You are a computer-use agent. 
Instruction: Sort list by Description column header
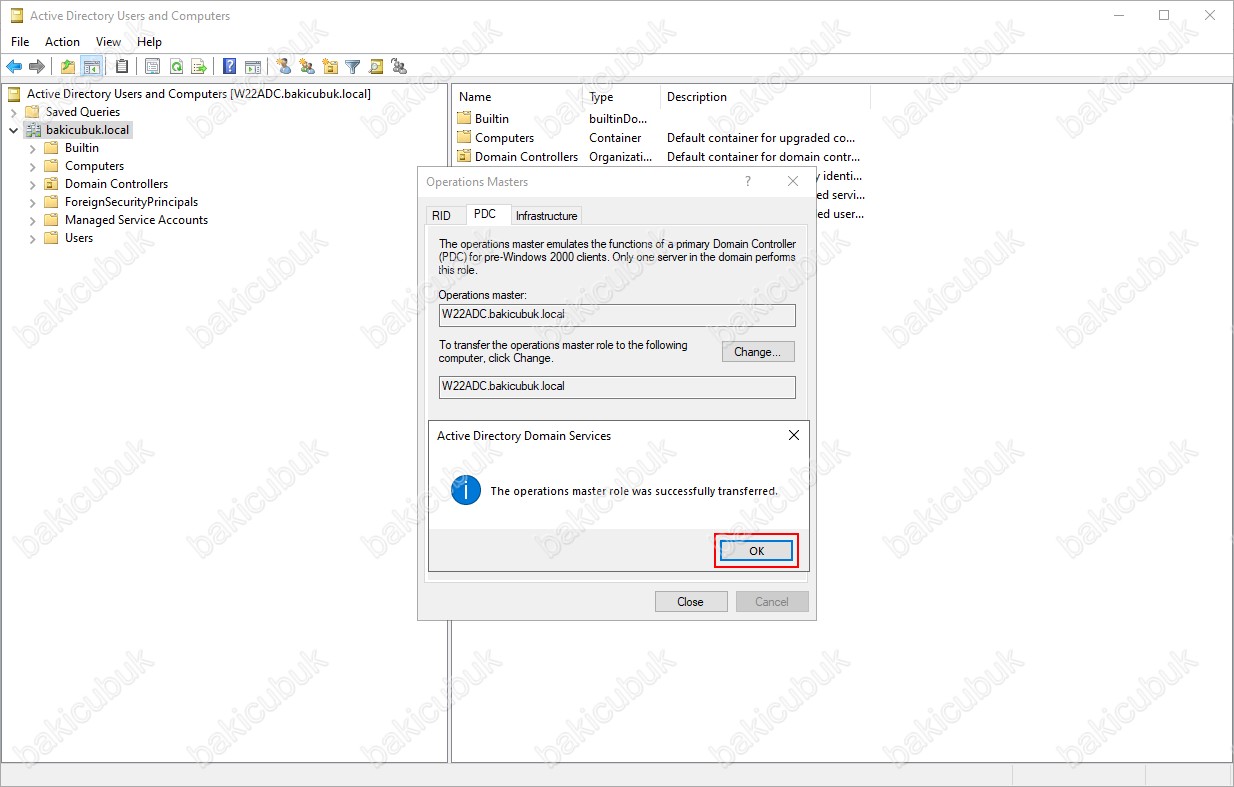(x=765, y=97)
